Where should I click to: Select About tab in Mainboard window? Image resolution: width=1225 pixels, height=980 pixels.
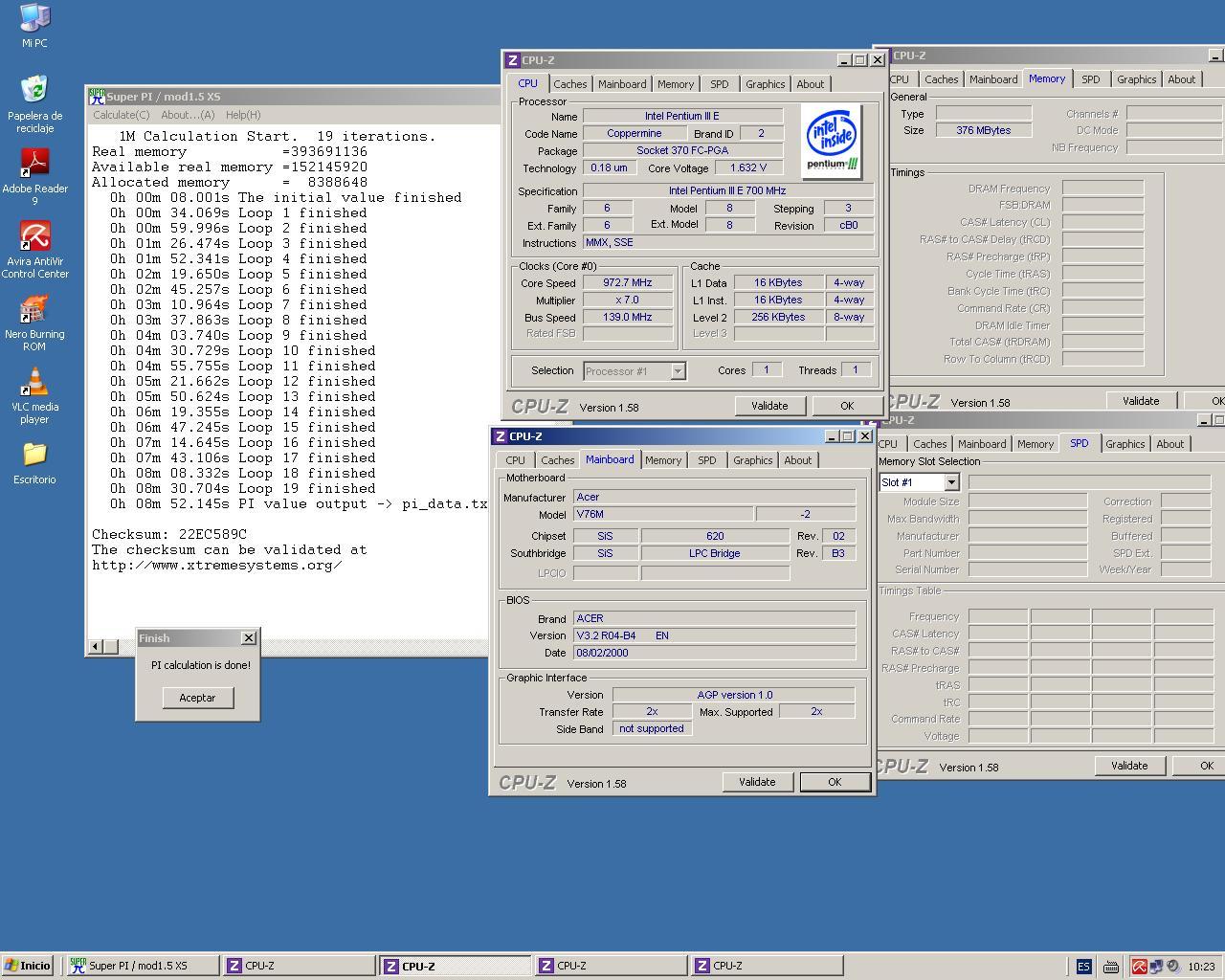pyautogui.click(x=798, y=460)
